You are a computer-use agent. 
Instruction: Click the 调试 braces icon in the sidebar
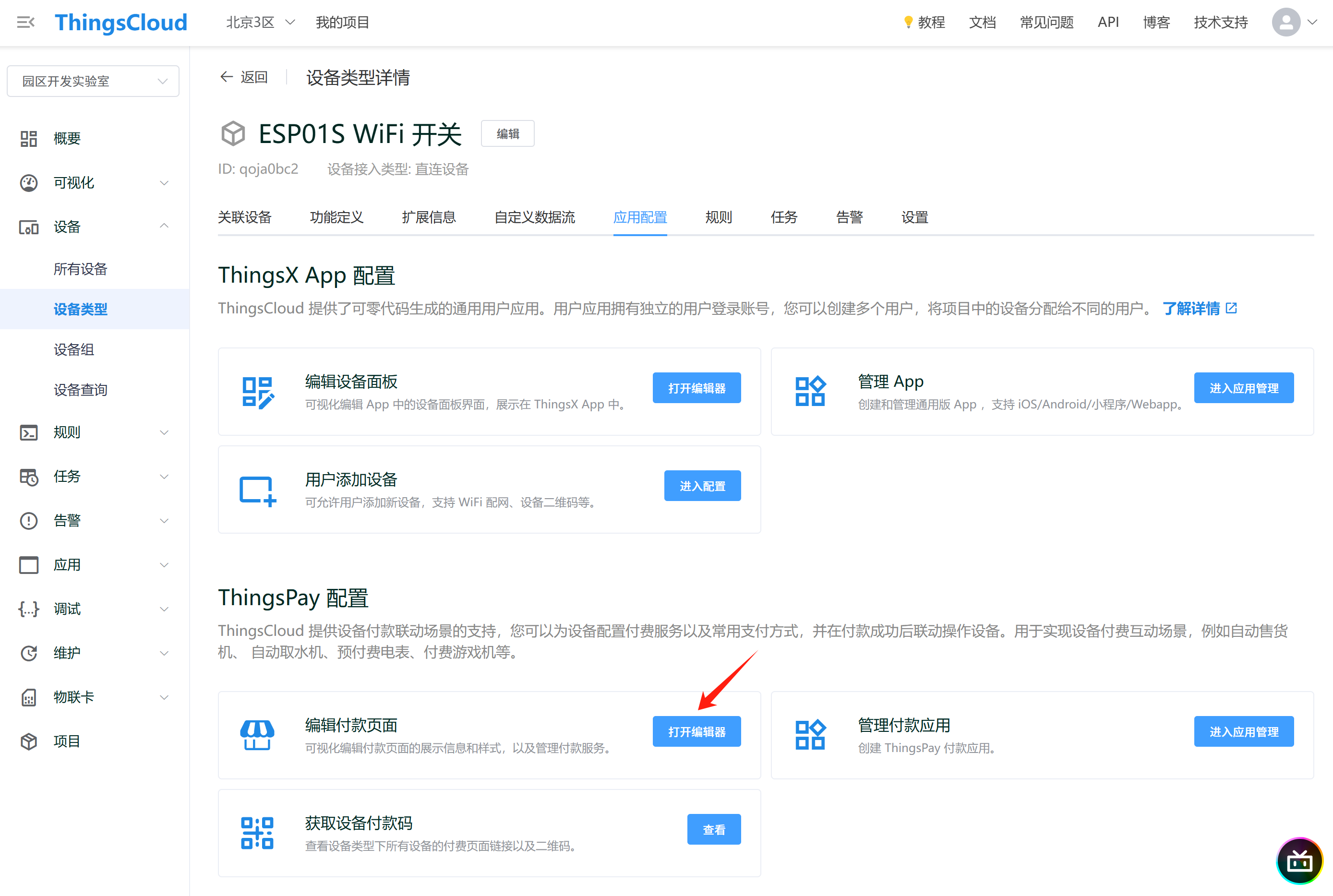(x=29, y=609)
